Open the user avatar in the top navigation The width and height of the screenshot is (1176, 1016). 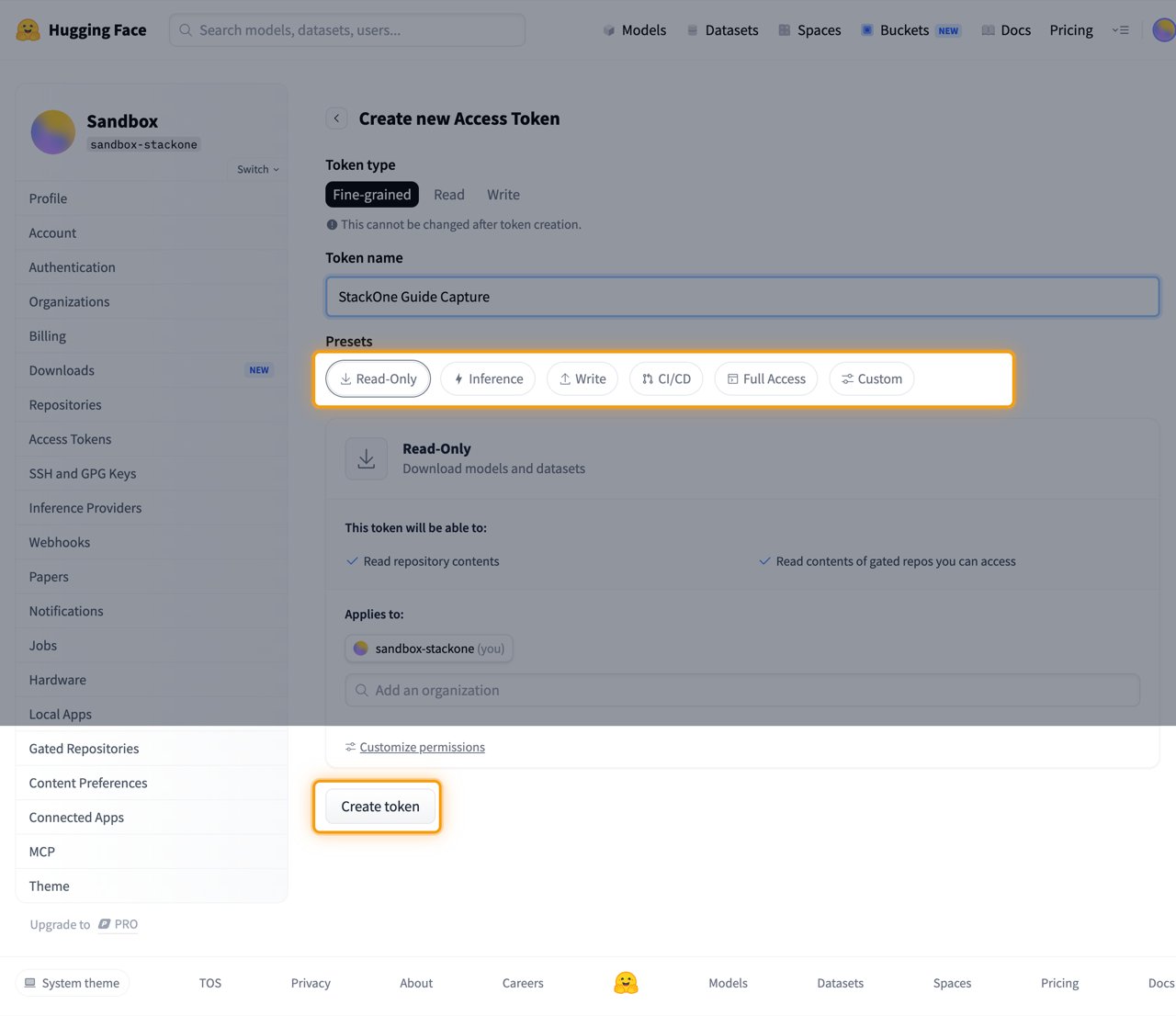pyautogui.click(x=1164, y=30)
